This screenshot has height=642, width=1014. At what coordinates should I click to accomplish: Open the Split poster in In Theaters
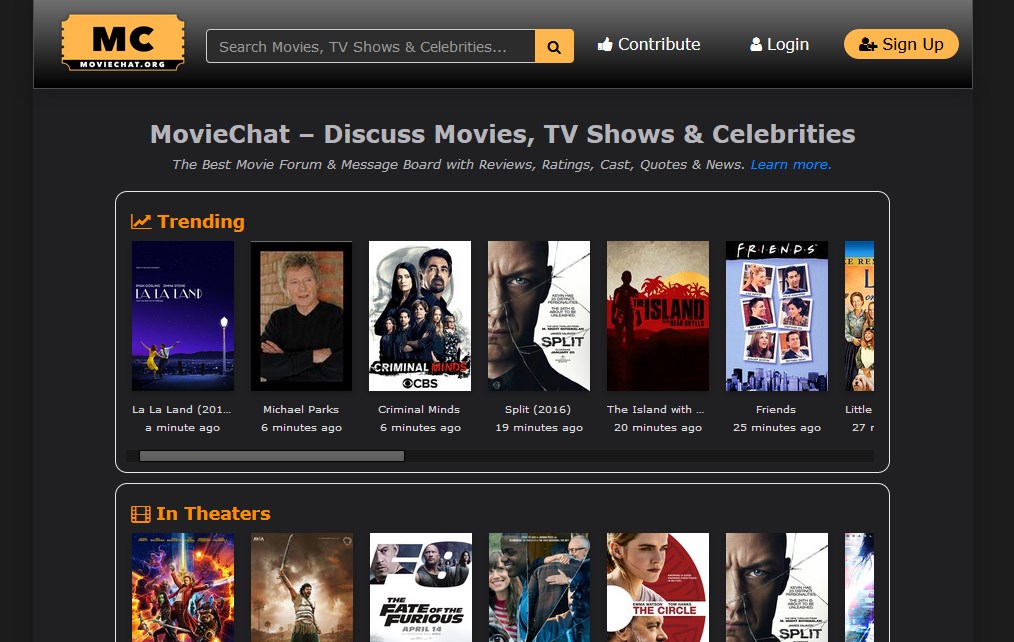(777, 587)
